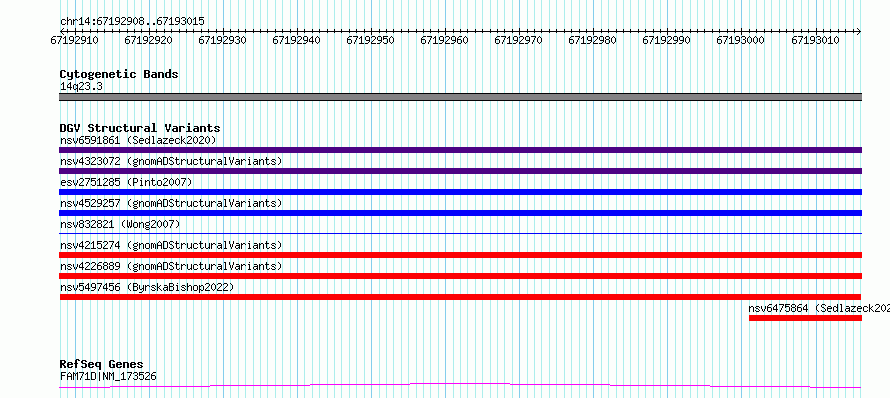Viewport: 890px width, 398px height.
Task: Open variant nsv832821 (Wong2007) label
Action: (x=120, y=224)
